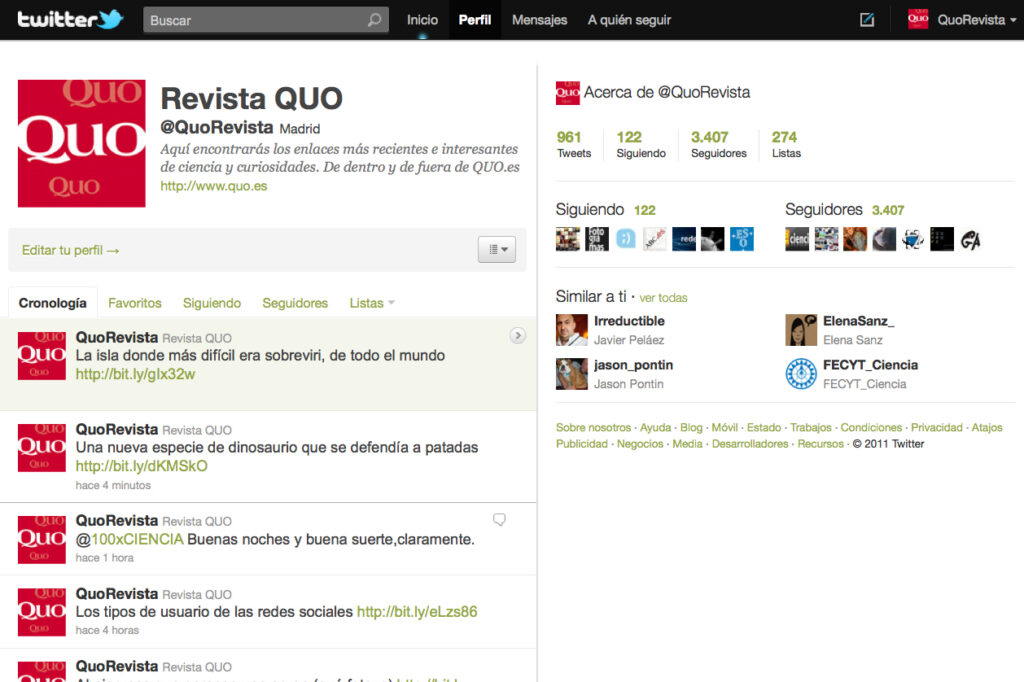Open ElenaSanz_ profile

coord(859,321)
